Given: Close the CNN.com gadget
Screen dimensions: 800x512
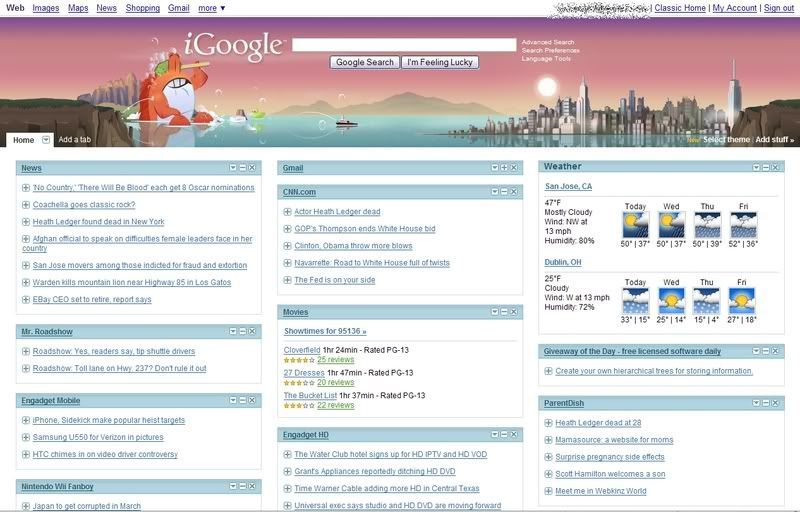Looking at the screenshot, I should point(514,191).
